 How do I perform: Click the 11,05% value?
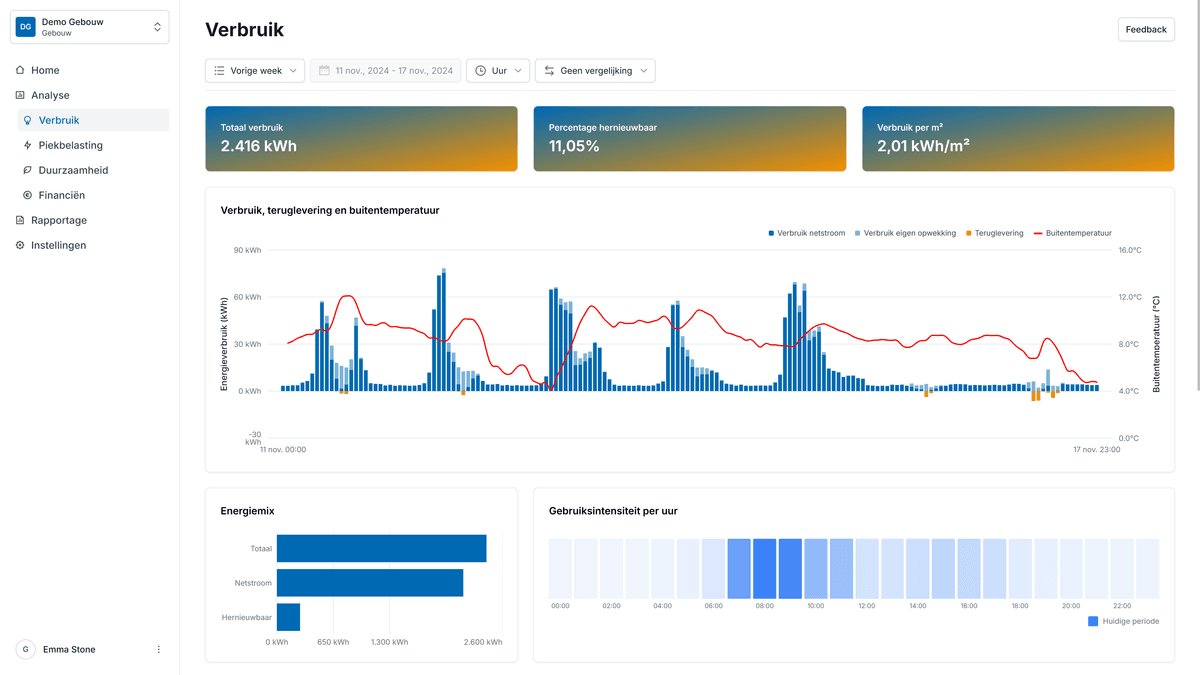574,146
